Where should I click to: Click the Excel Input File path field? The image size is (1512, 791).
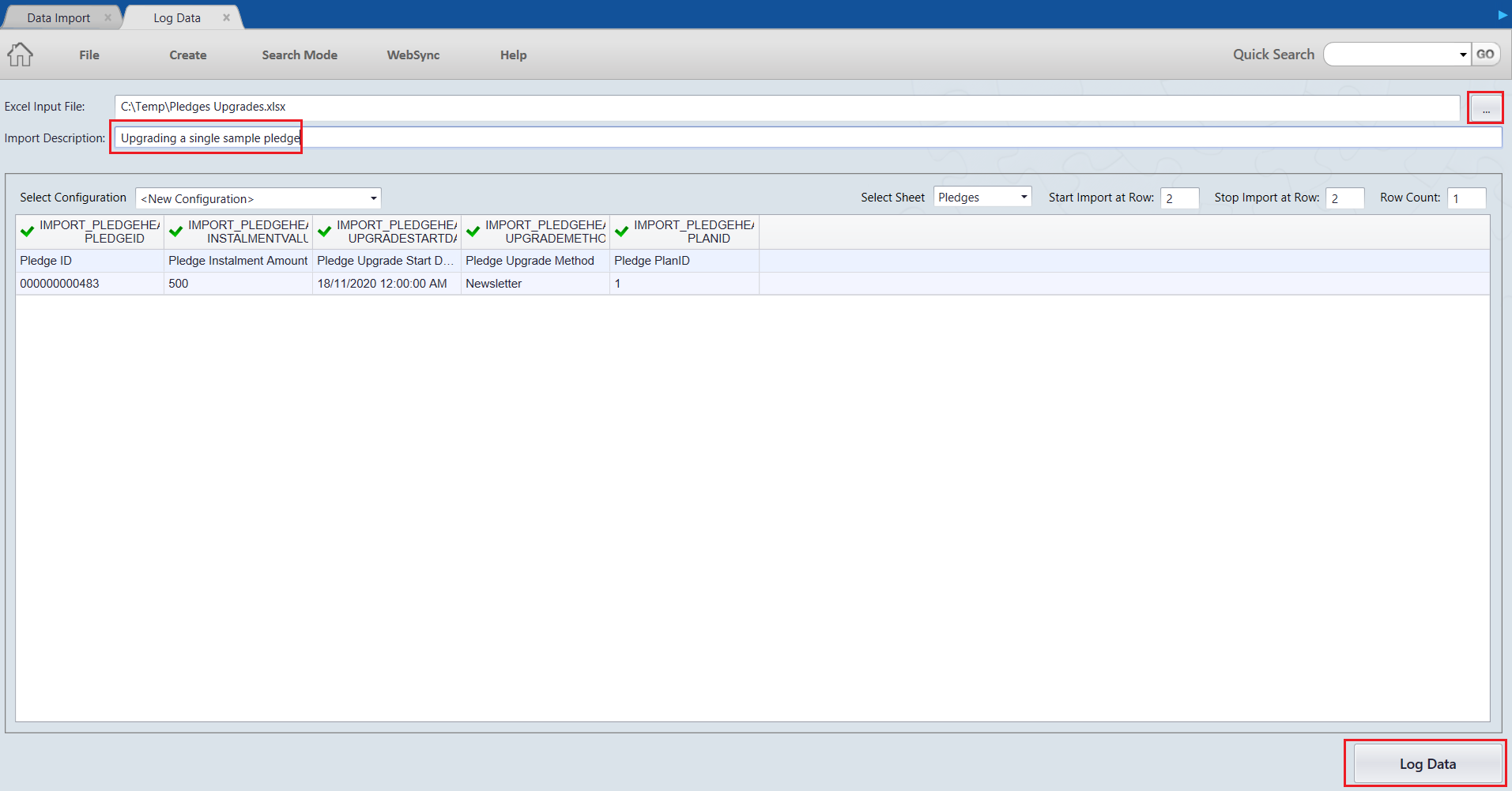coord(786,107)
